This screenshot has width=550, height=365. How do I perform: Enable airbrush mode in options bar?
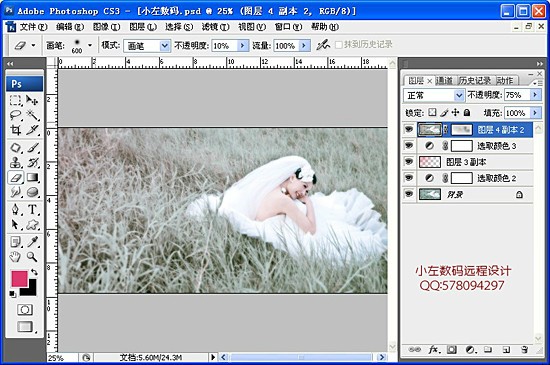coord(323,45)
